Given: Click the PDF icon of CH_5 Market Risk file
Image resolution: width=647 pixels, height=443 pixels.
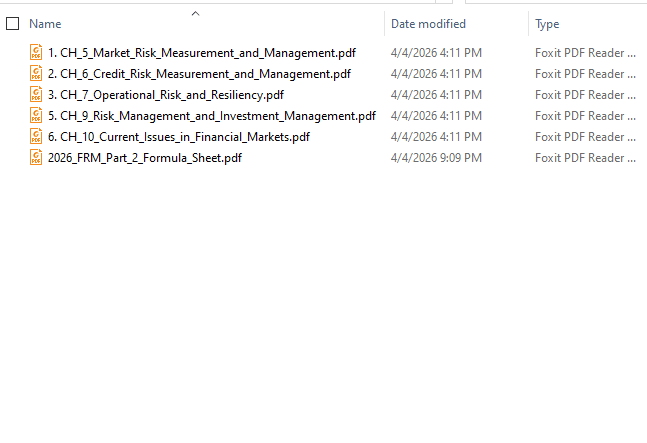Looking at the screenshot, I should coord(37,52).
